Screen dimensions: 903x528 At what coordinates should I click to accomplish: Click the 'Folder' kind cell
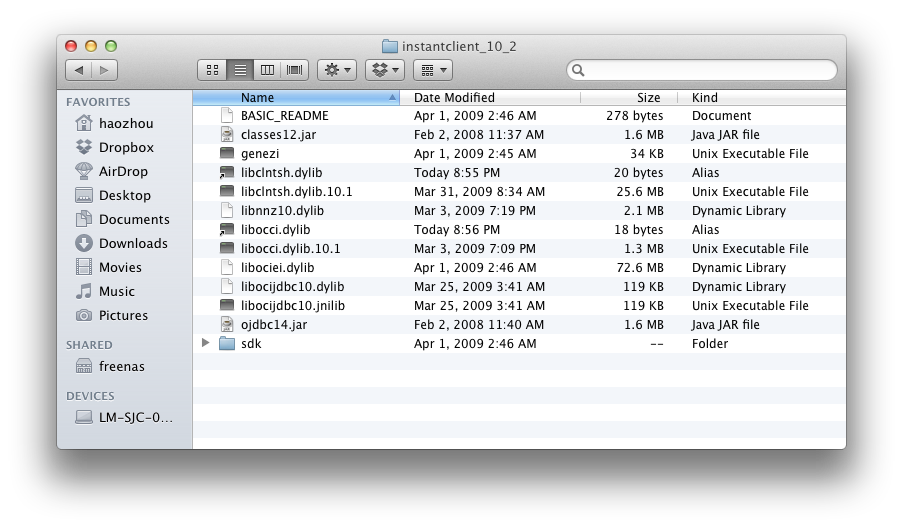point(710,344)
